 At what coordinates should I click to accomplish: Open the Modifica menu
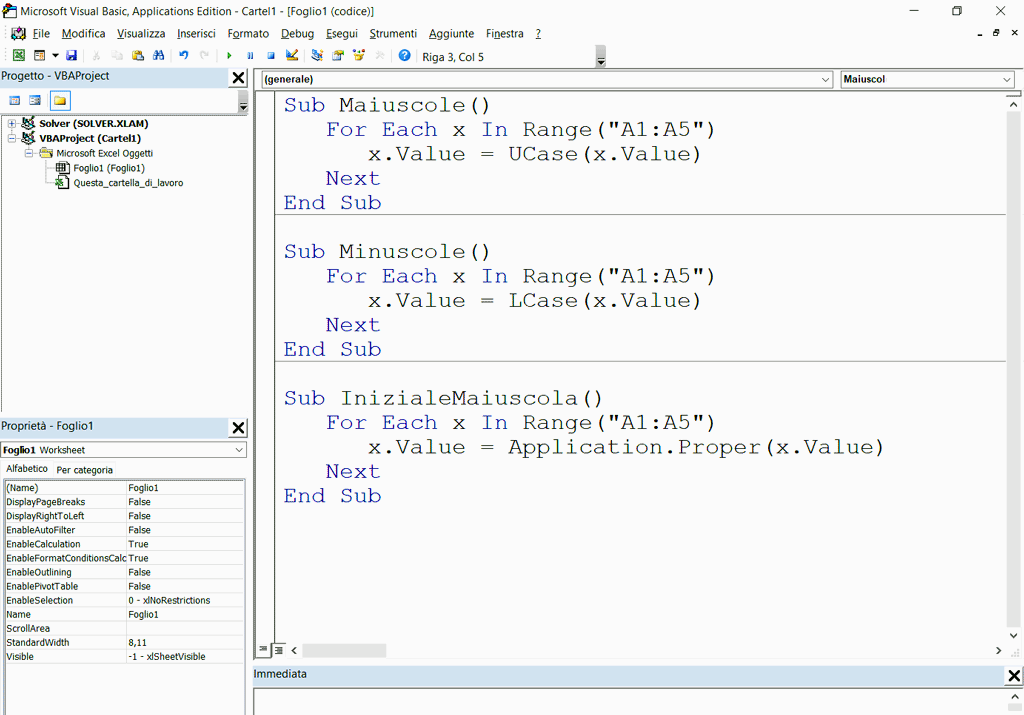click(84, 33)
